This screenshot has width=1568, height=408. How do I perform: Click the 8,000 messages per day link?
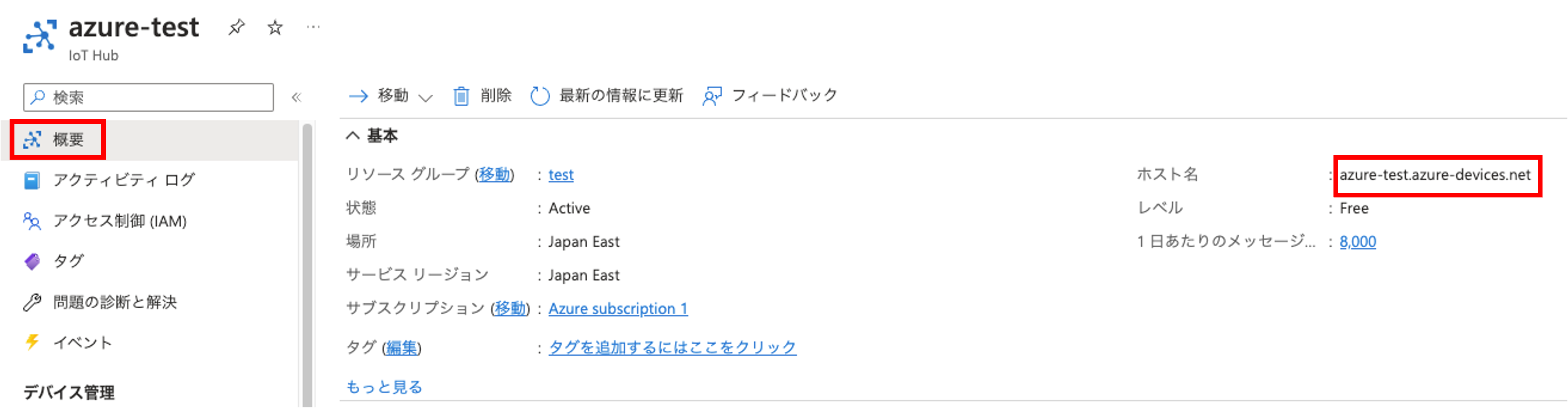1357,242
